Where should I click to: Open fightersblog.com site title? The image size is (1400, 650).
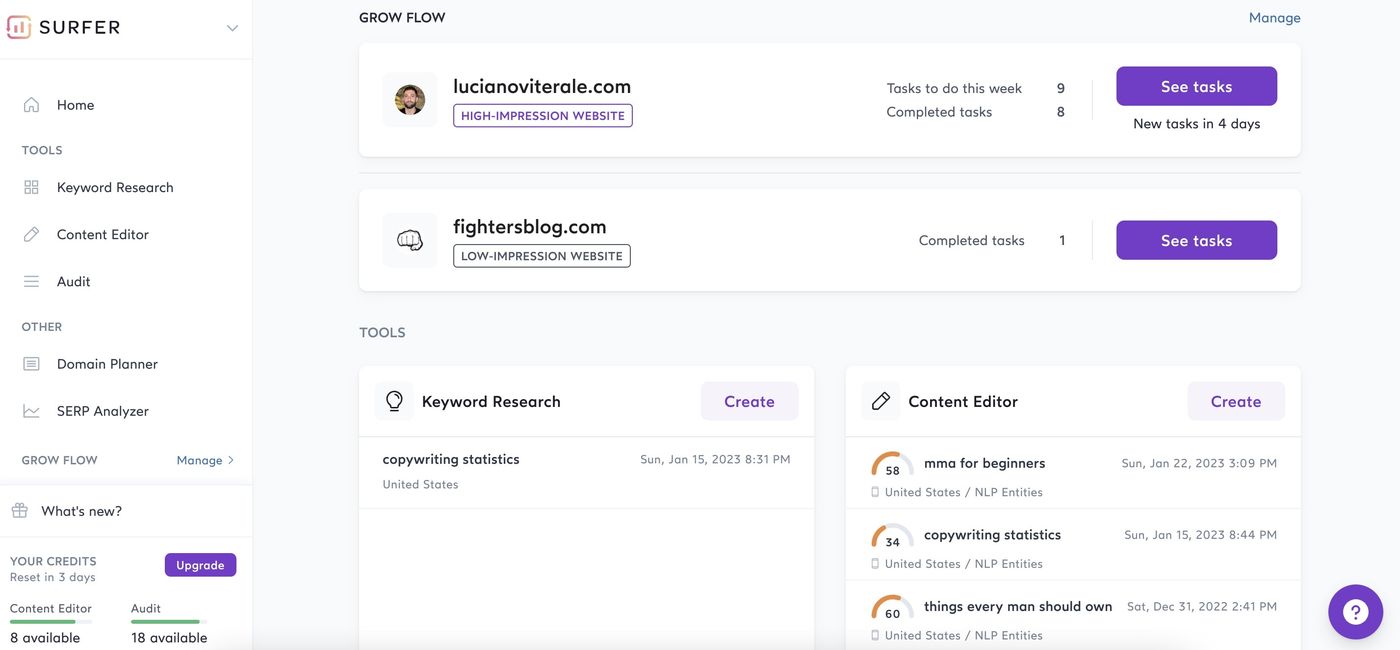pyautogui.click(x=530, y=226)
